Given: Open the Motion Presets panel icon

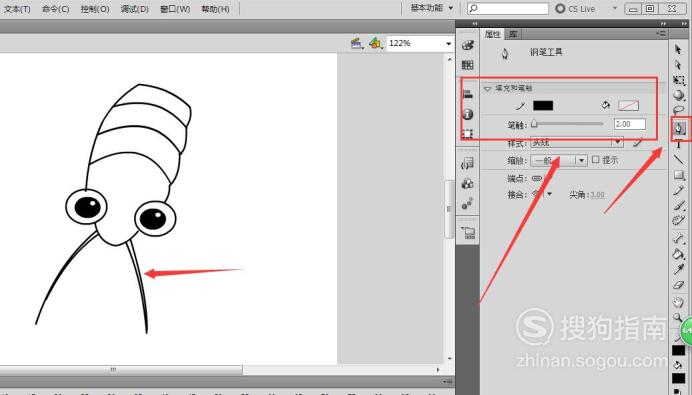Looking at the screenshot, I should (x=468, y=203).
